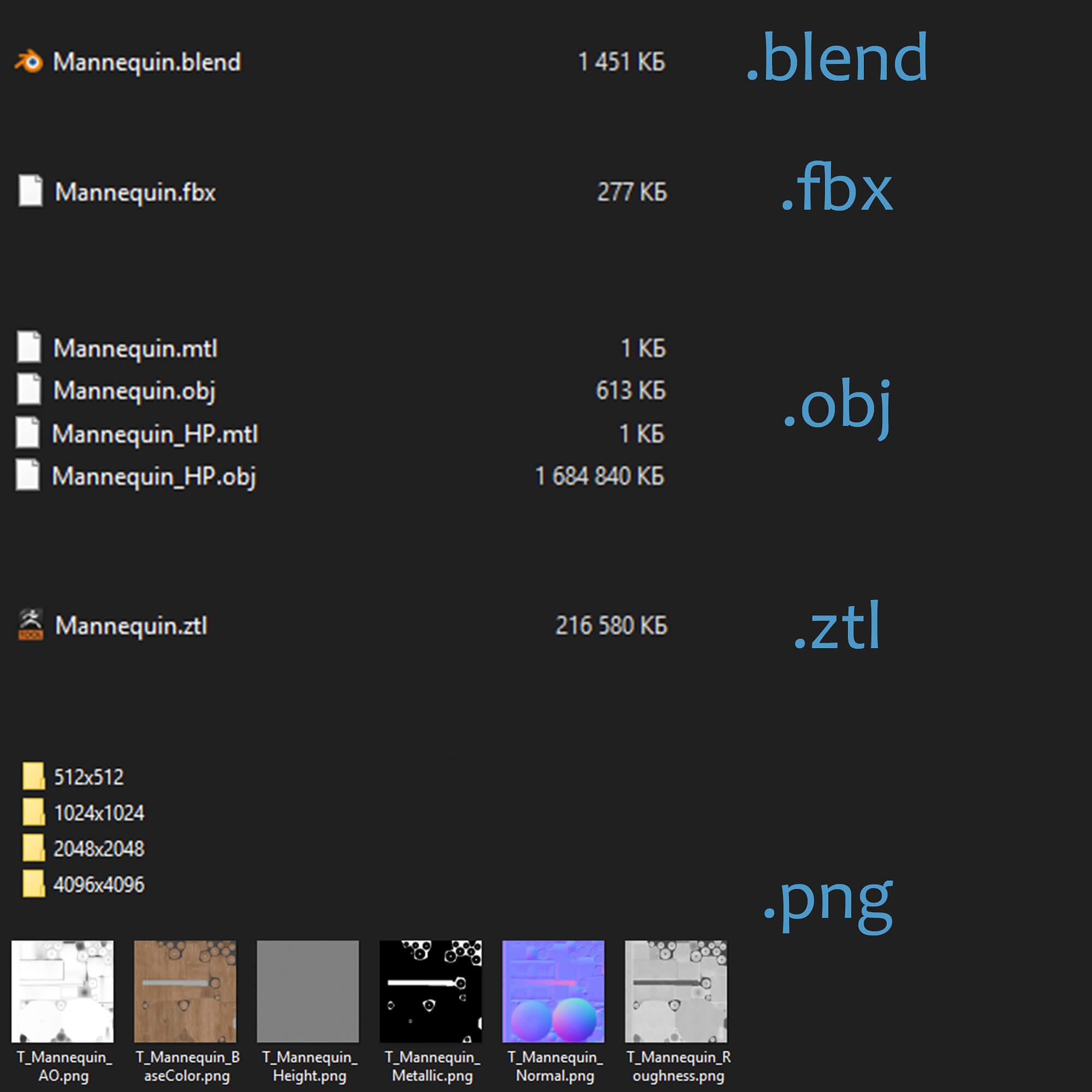This screenshot has width=1092, height=1092.
Task: Click the file icon next to Mannequin.fbx
Action: (31, 191)
